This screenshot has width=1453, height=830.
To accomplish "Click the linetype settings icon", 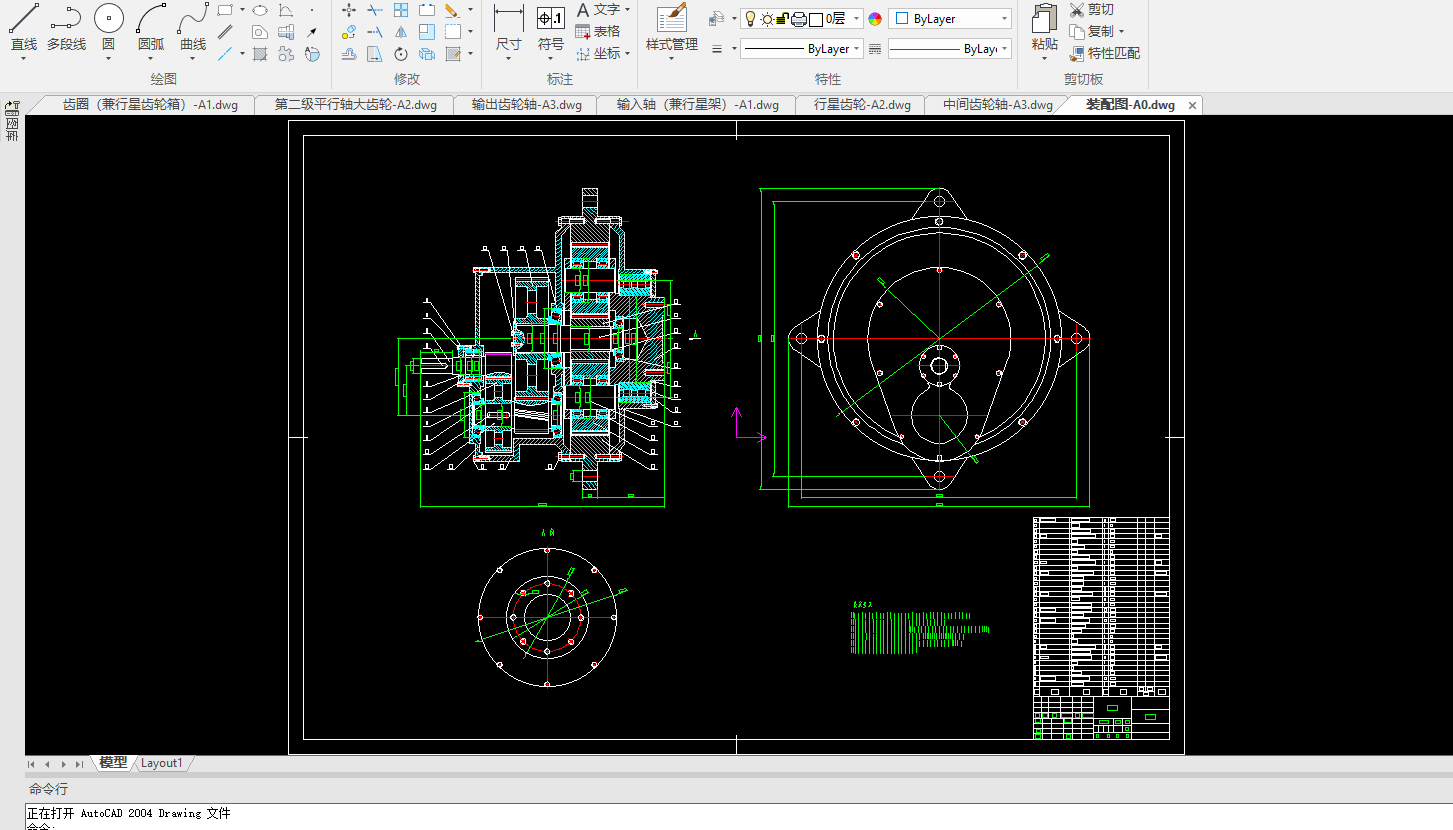I will 875,48.
